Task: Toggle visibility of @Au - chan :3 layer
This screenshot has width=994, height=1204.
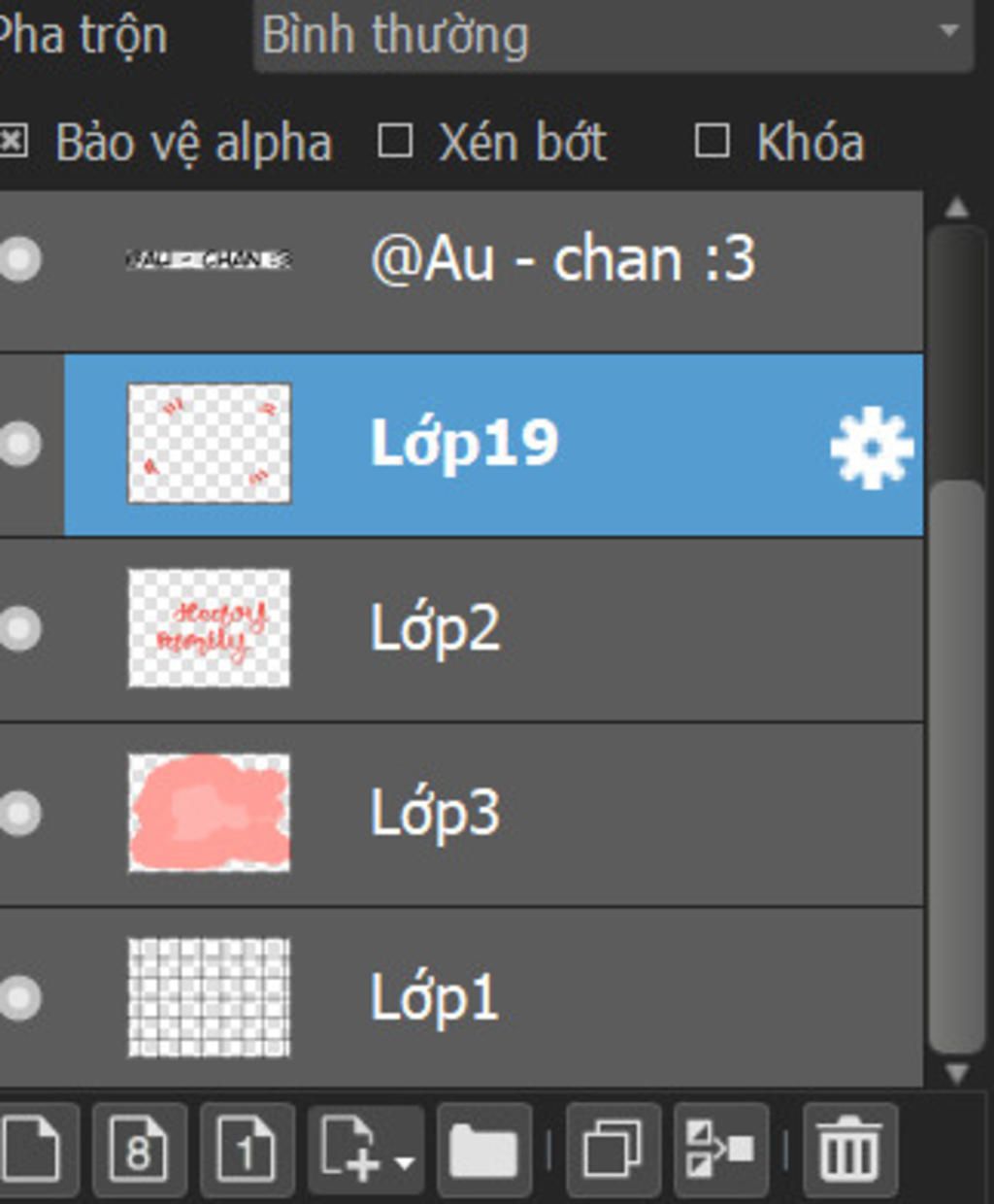Action: click(x=19, y=259)
